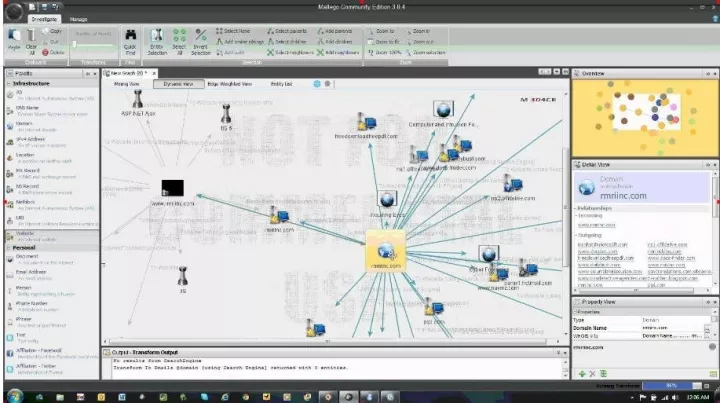This screenshot has height=403, width=720.
Task: Open the Manage ribbon tab
Action: [x=77, y=18]
